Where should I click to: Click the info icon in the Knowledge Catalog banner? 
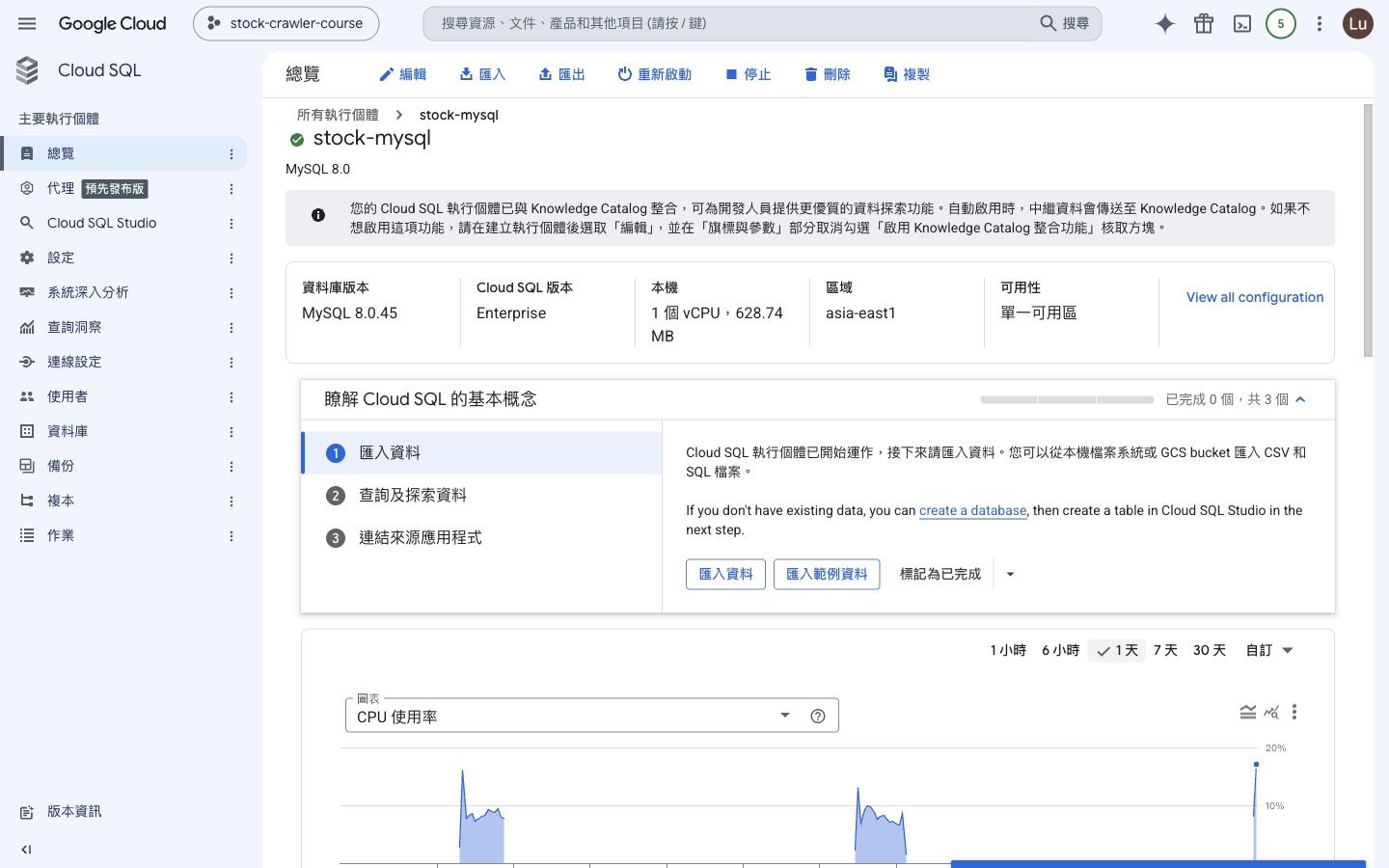318,215
